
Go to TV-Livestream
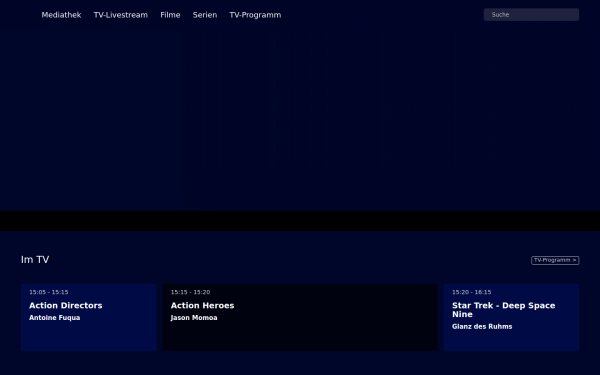[x=121, y=15]
